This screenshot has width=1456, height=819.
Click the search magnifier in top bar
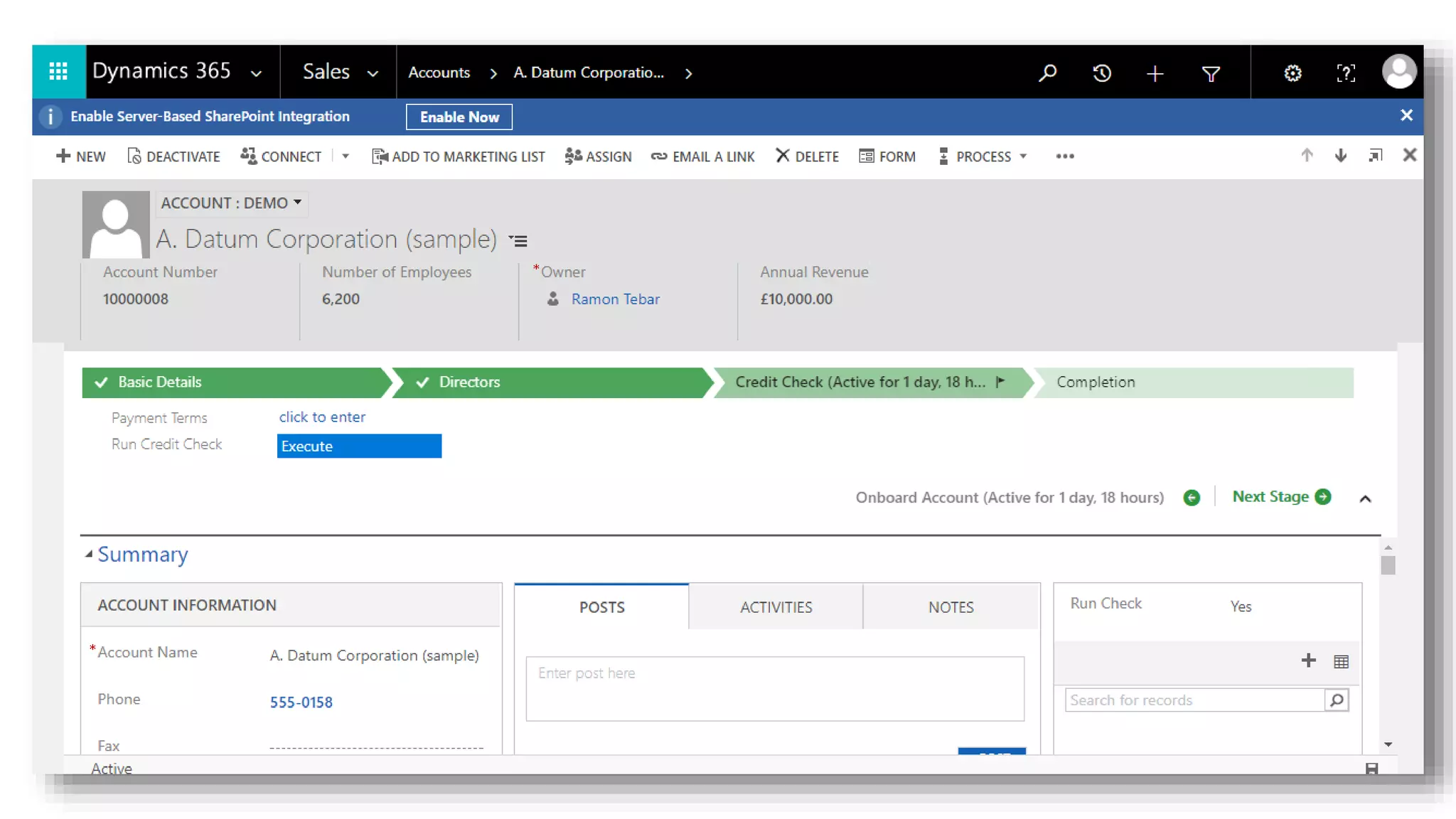1047,73
